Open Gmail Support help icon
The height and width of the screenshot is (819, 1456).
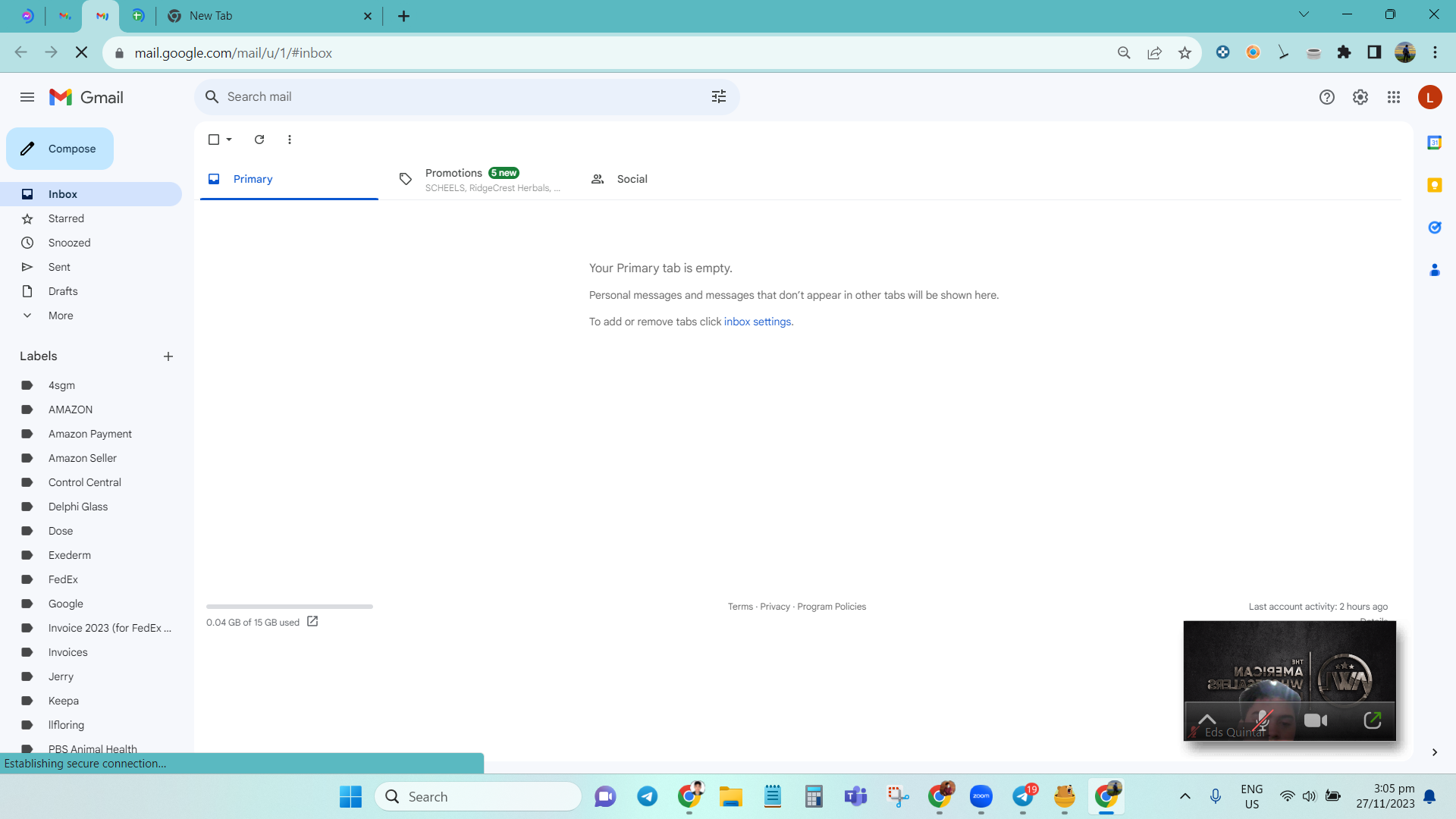tap(1326, 97)
